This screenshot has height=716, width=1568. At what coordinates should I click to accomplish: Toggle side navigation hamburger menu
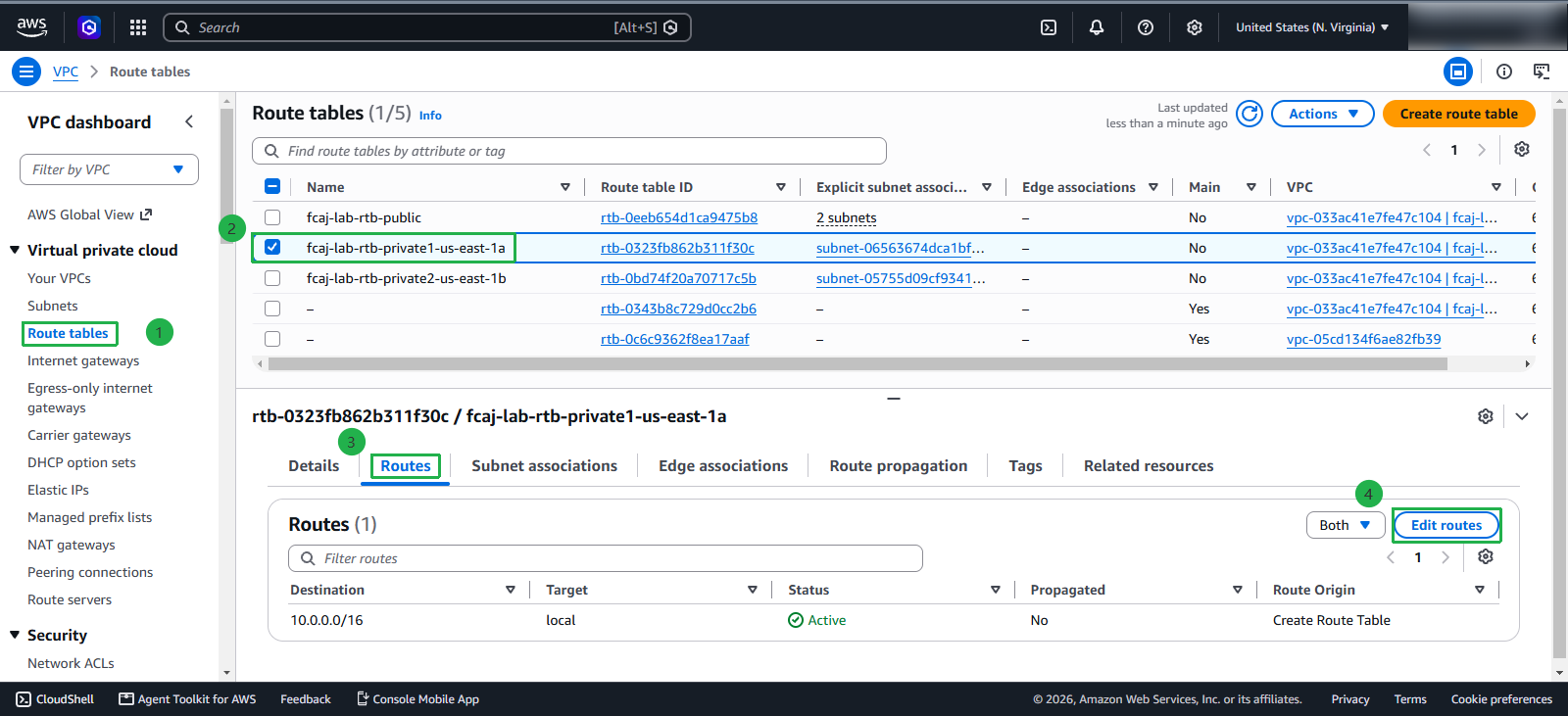click(x=26, y=72)
